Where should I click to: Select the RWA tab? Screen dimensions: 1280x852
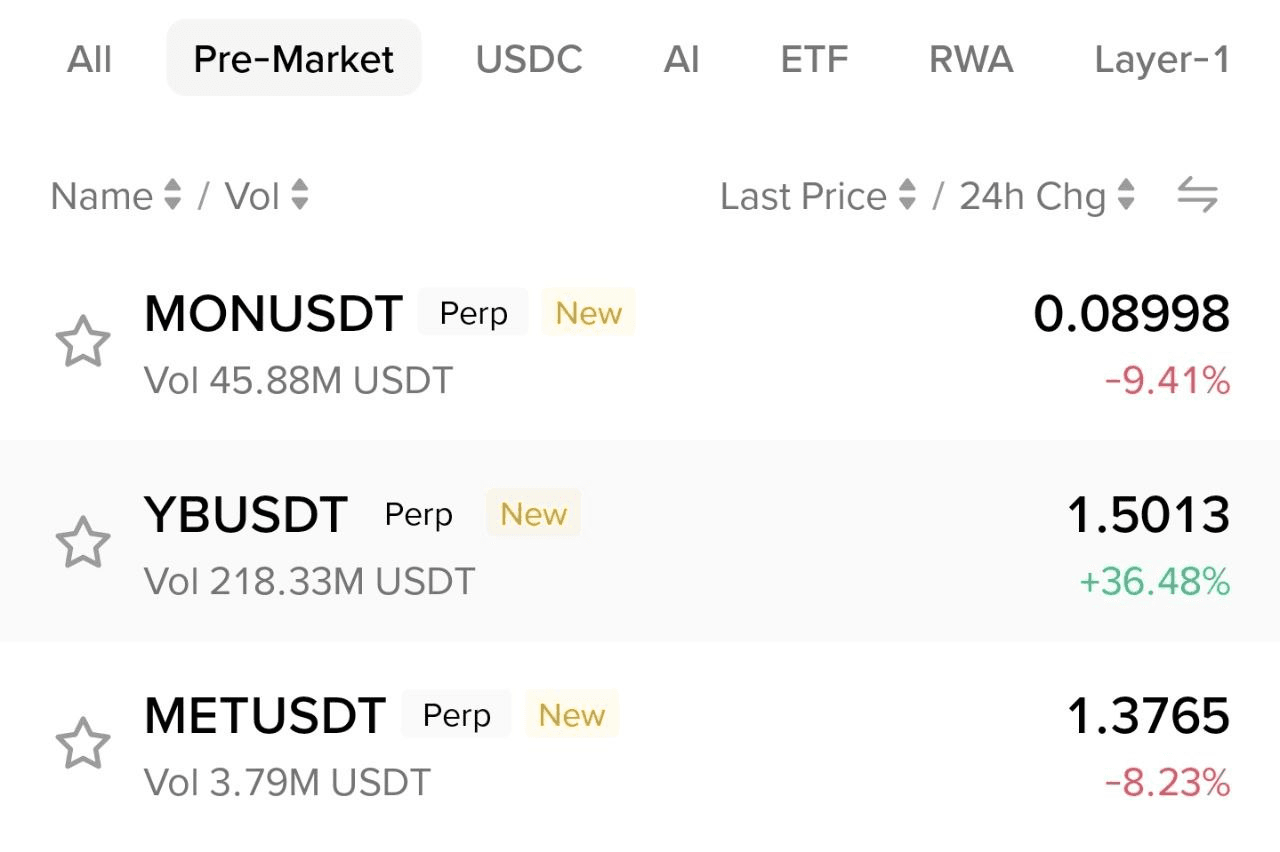click(971, 59)
